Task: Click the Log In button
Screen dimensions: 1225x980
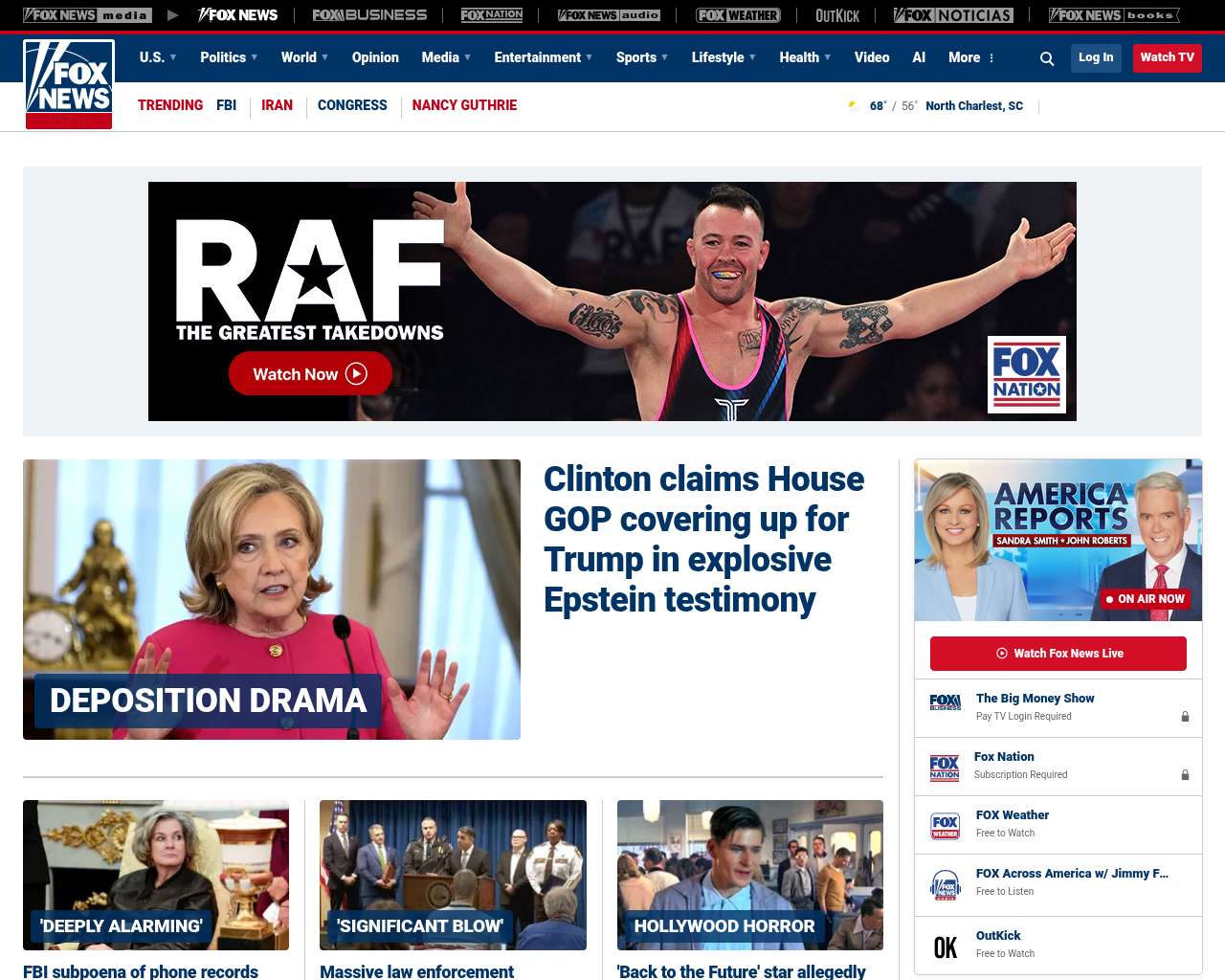Action: (x=1096, y=57)
